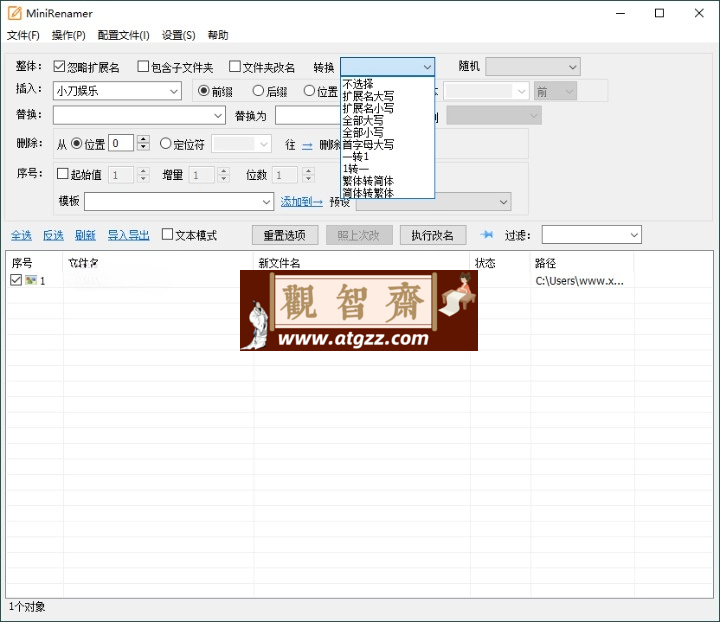Enable the 文件夹改名 checkbox
This screenshot has height=622, width=720.
click(x=235, y=67)
